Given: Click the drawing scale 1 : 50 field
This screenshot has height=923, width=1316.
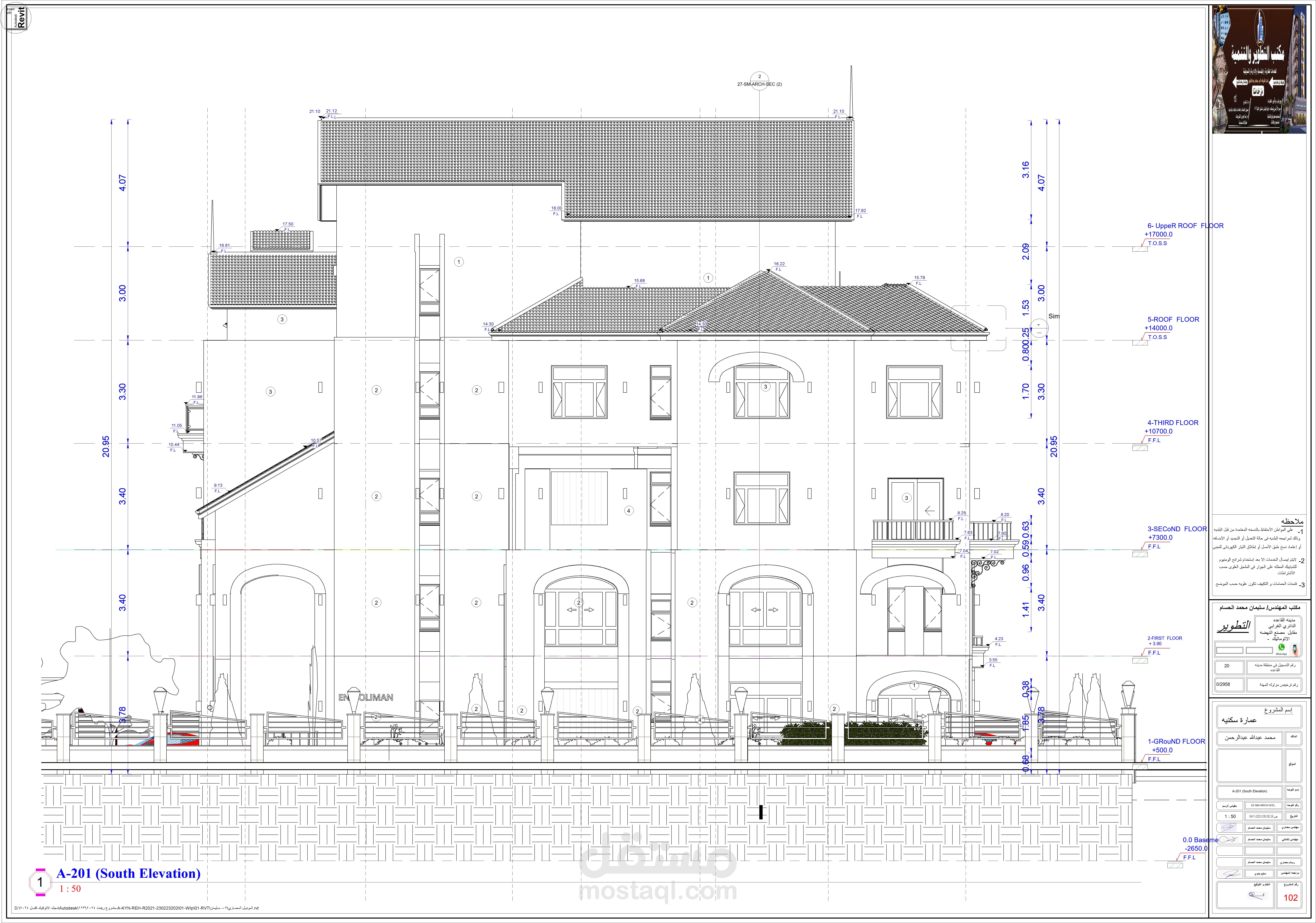Looking at the screenshot, I should click(1230, 816).
